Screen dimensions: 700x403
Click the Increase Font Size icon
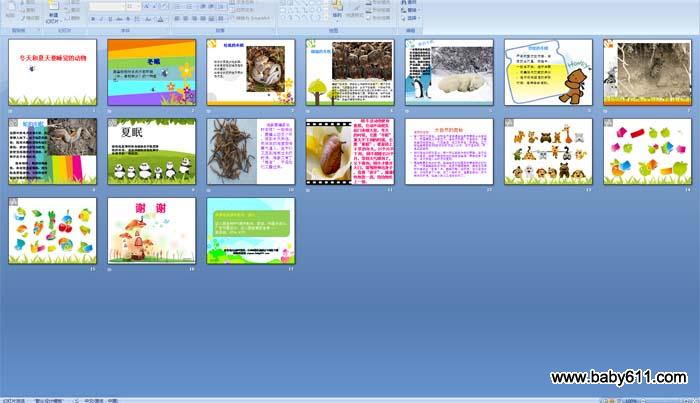point(146,6)
